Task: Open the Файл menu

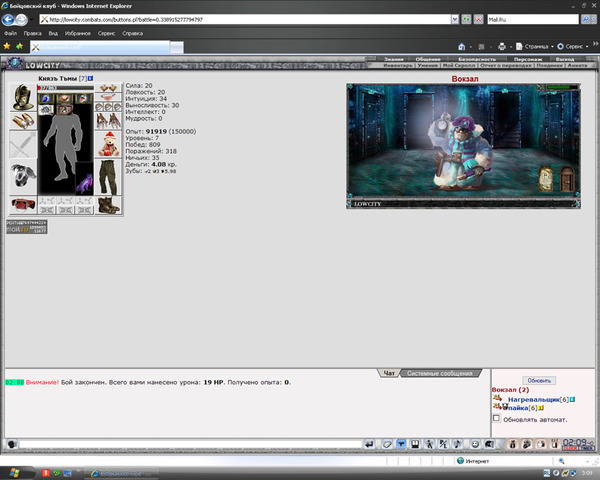Action: pos(10,33)
